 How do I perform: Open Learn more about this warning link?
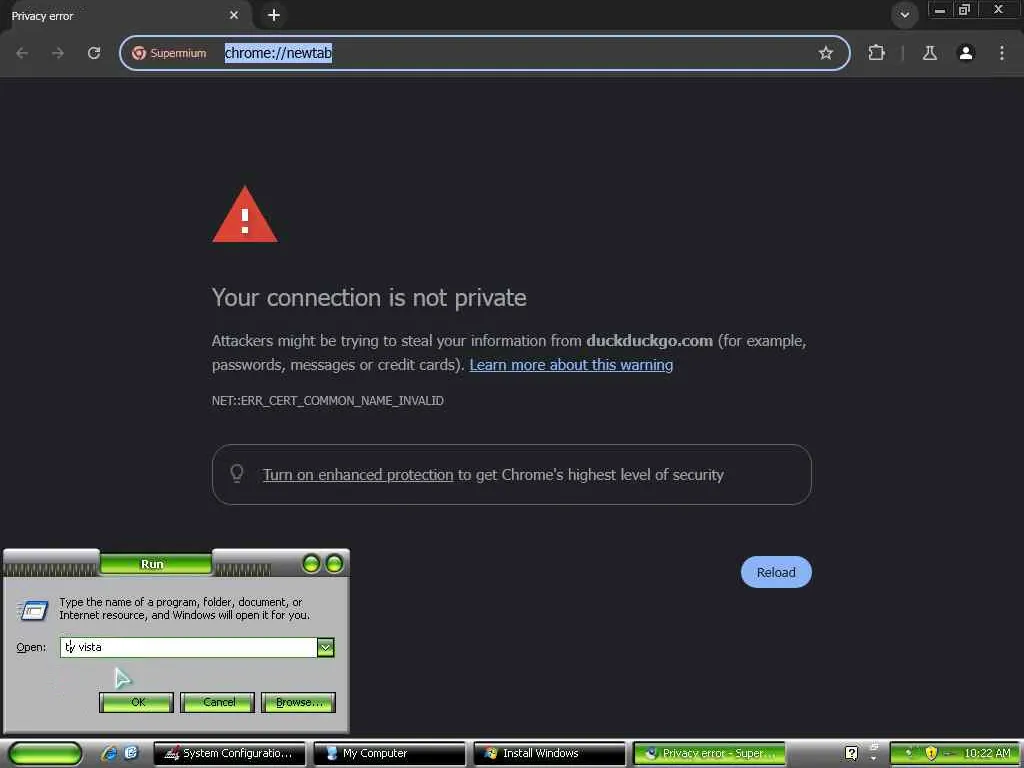[571, 365]
